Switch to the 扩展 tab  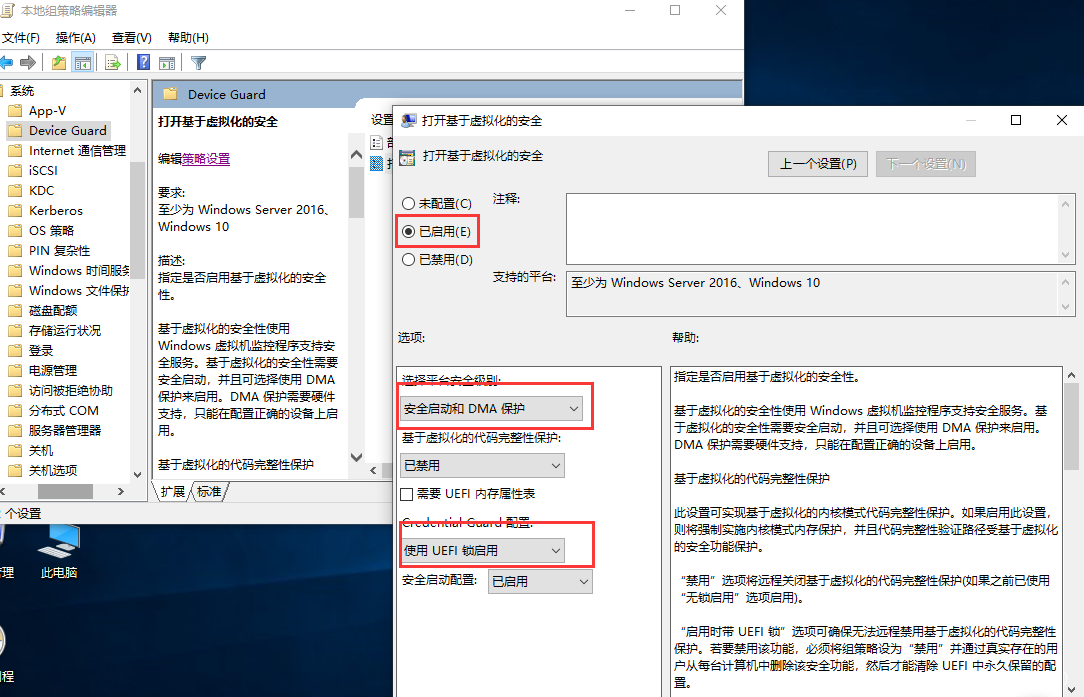point(172,492)
